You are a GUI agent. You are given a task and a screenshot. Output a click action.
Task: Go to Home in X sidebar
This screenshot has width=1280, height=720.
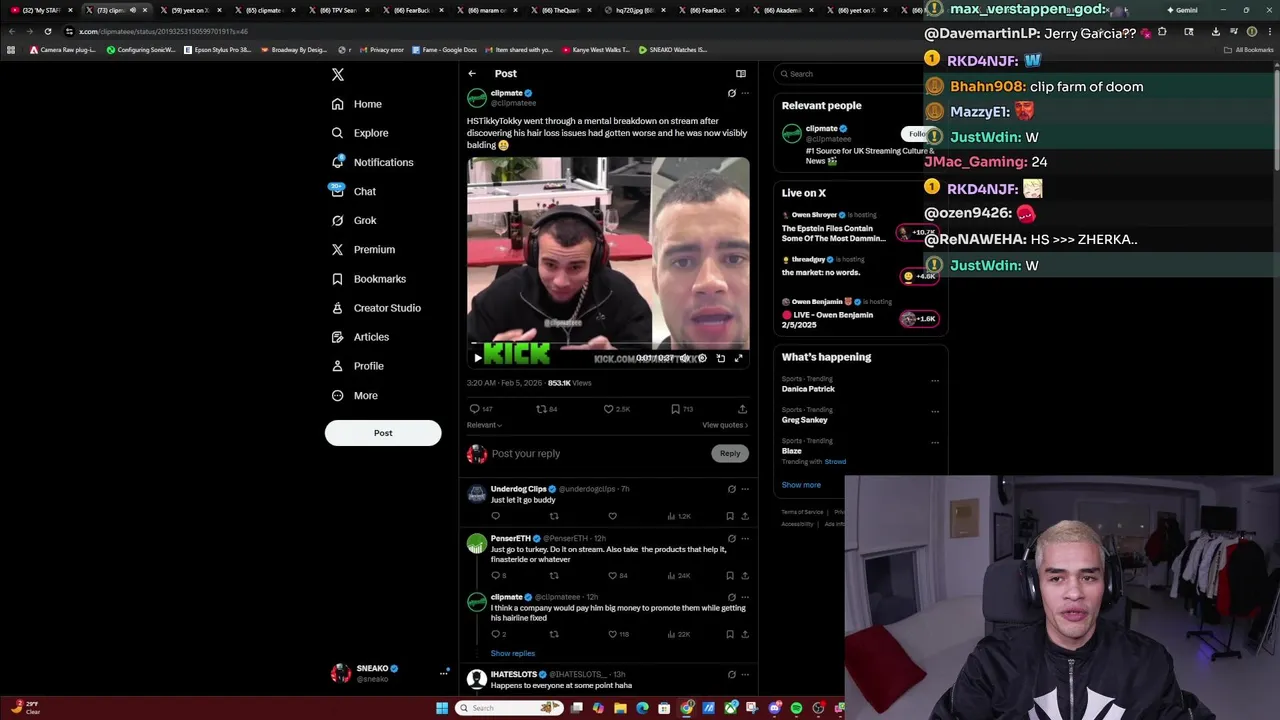coord(357,104)
